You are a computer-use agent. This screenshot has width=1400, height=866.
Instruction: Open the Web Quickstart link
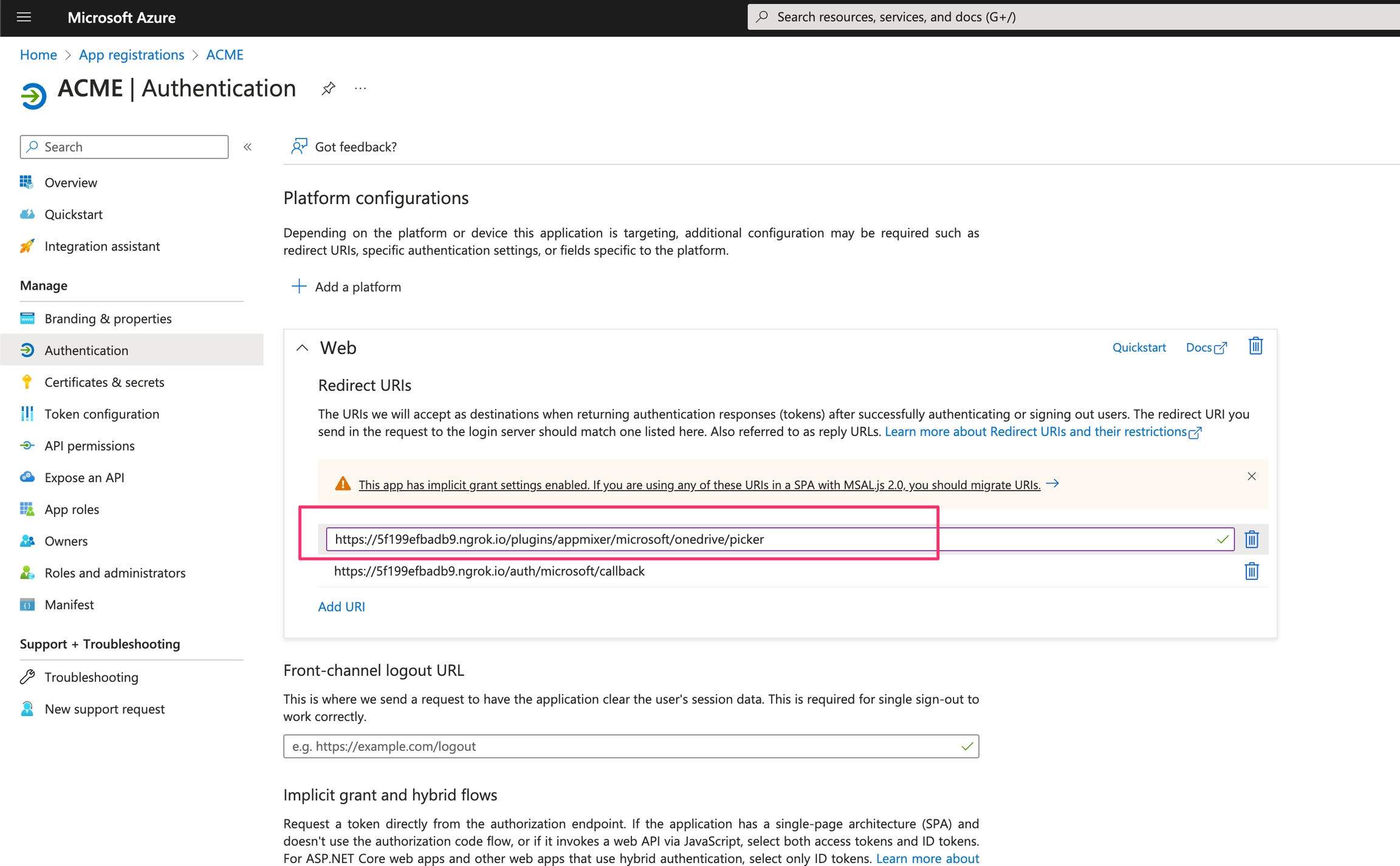click(x=1139, y=347)
